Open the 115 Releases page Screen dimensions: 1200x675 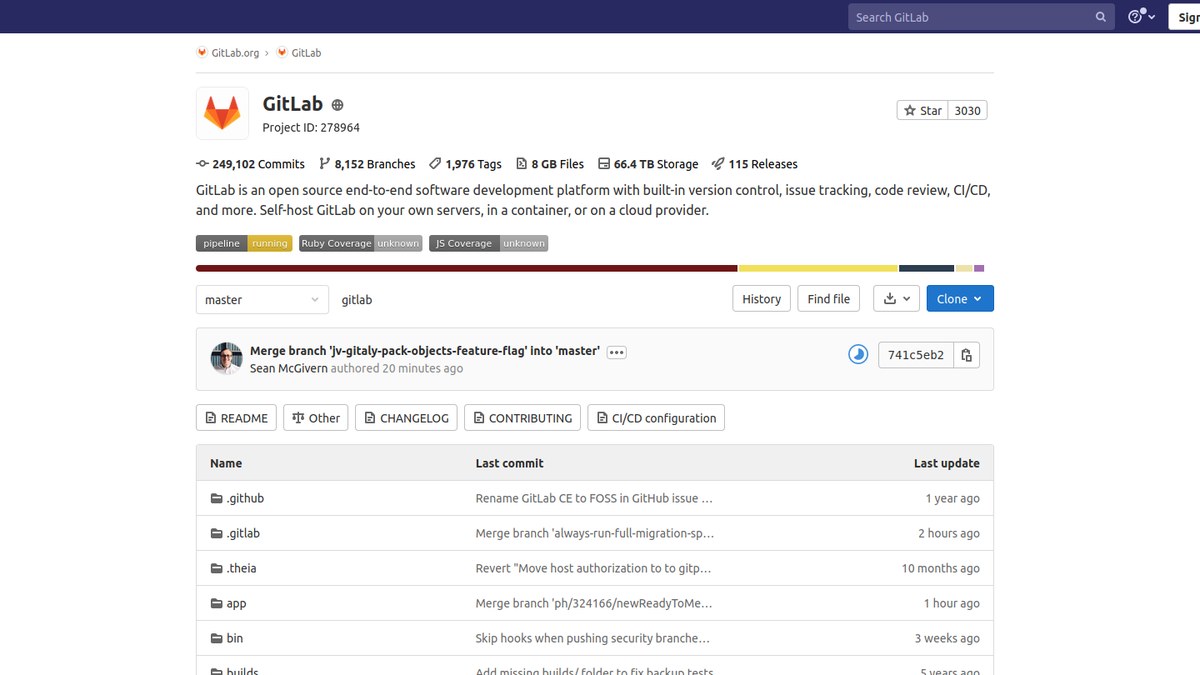(755, 164)
